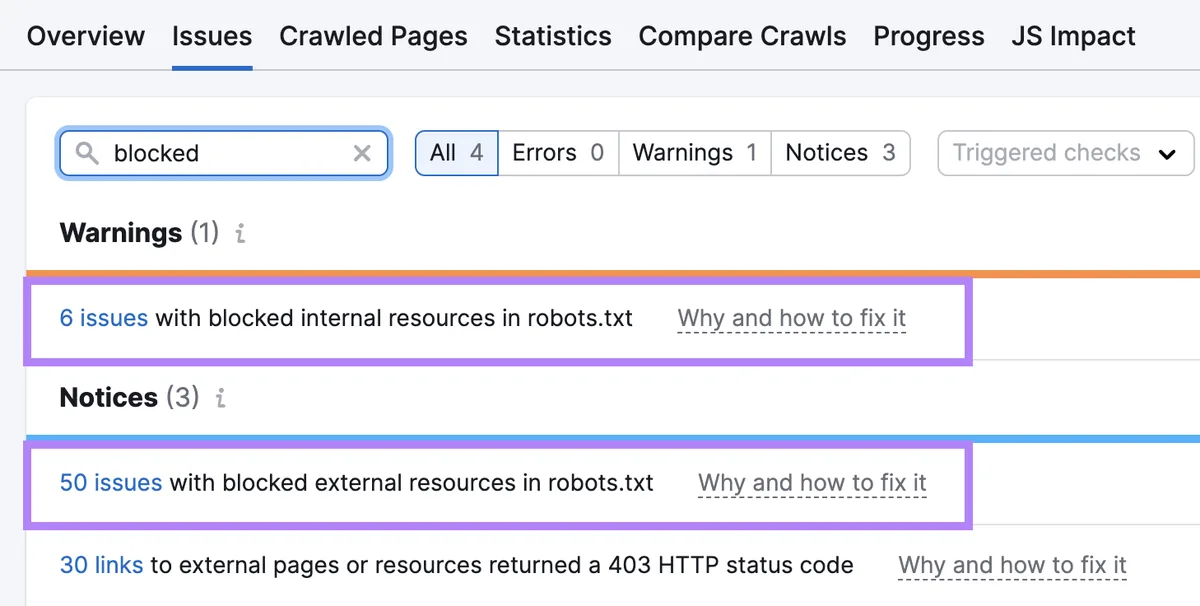Open the Warnings info icon
1200x606 pixels.
click(x=240, y=234)
